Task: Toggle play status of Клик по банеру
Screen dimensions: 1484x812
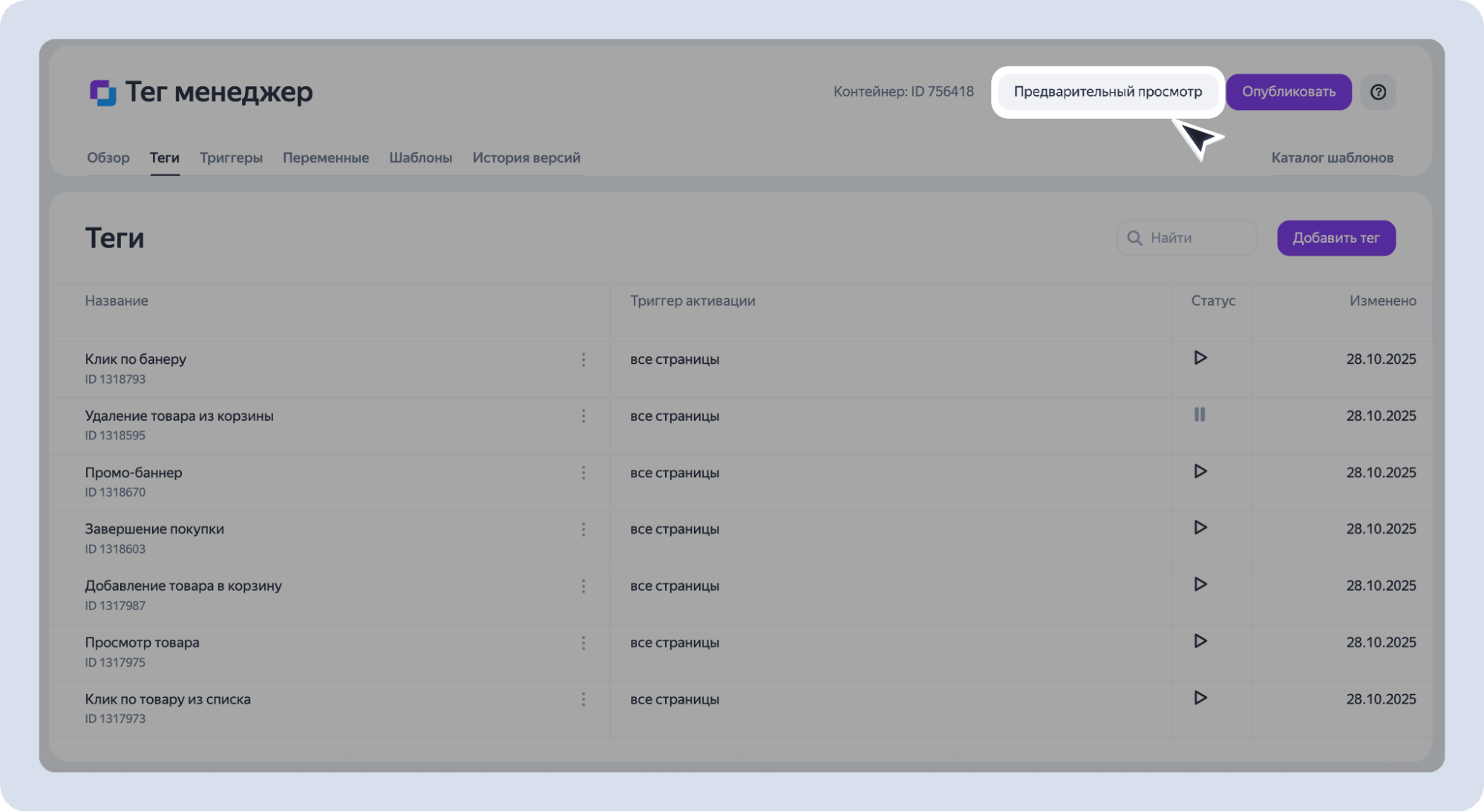Action: 1200,358
